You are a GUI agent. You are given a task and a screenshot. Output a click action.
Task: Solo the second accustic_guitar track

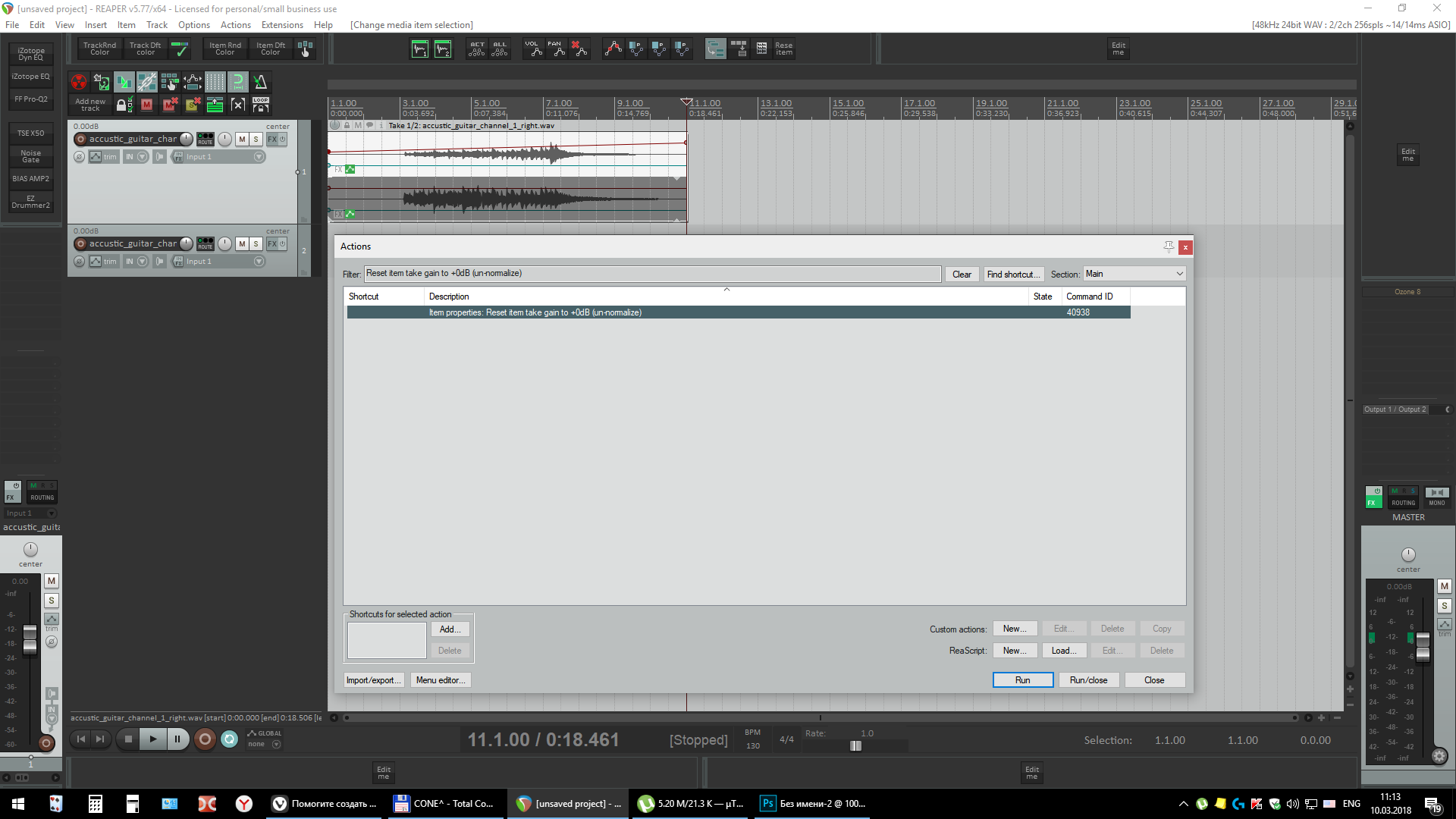tap(256, 243)
